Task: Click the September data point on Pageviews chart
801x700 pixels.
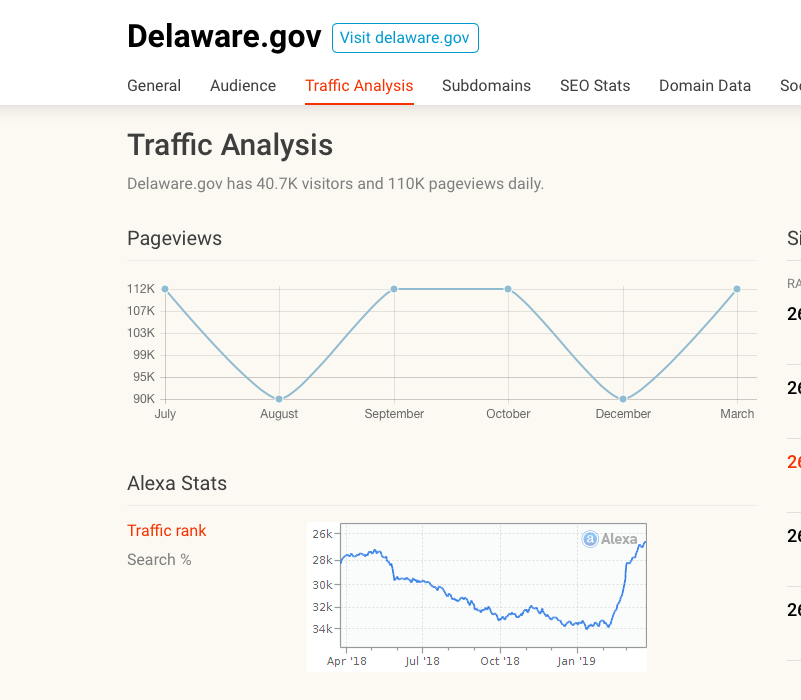Action: pyautogui.click(x=394, y=289)
